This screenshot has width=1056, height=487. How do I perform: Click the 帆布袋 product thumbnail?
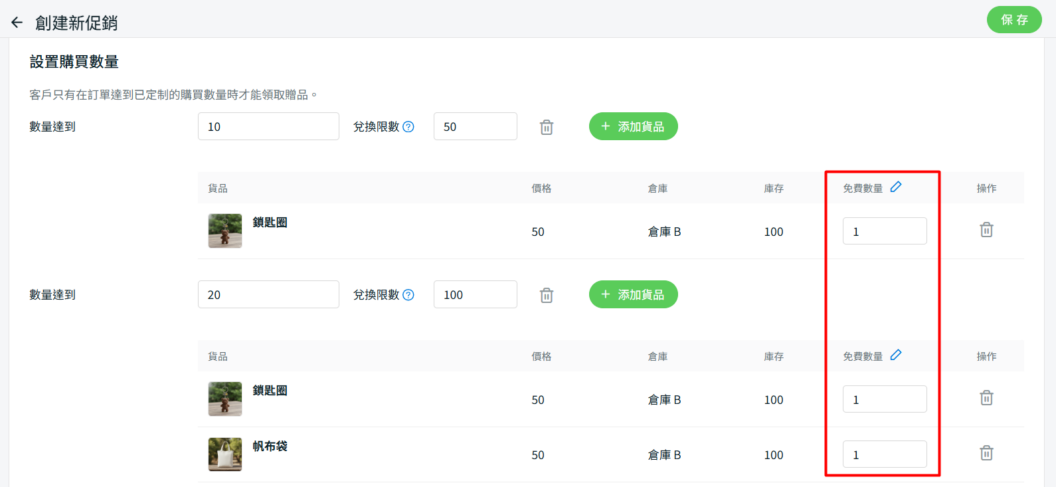point(225,454)
